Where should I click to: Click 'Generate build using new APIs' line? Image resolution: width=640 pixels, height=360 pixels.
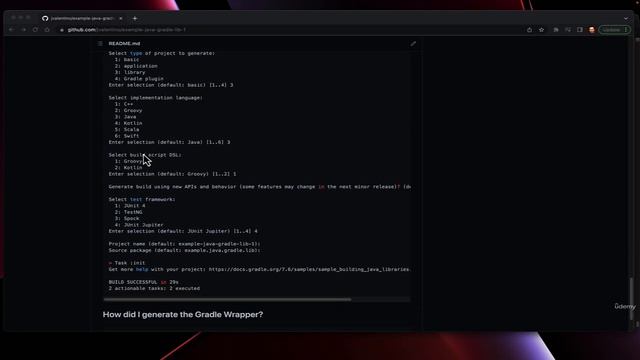pos(260,187)
